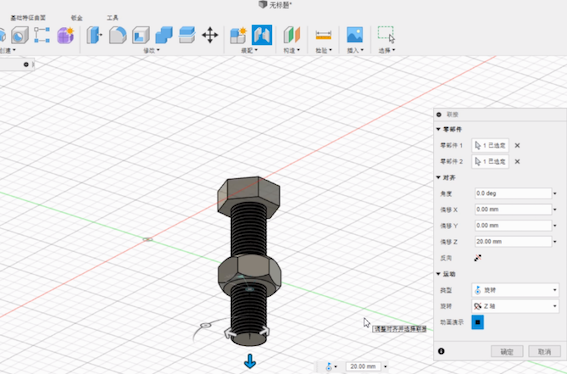The height and width of the screenshot is (374, 567).
Task: Click the Insert image icon
Action: [x=355, y=35]
